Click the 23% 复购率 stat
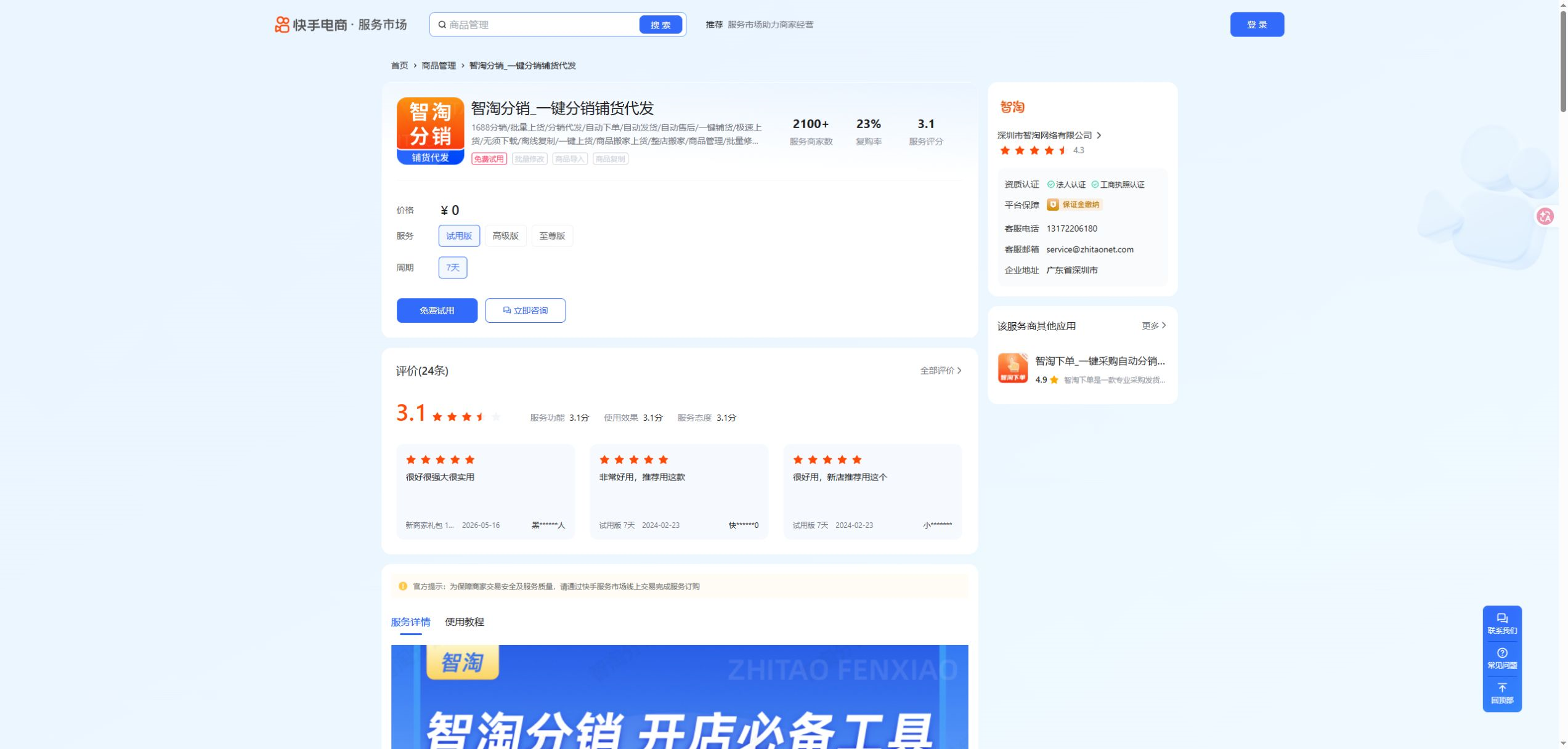Screen dimensions: 1568x749 868,132
